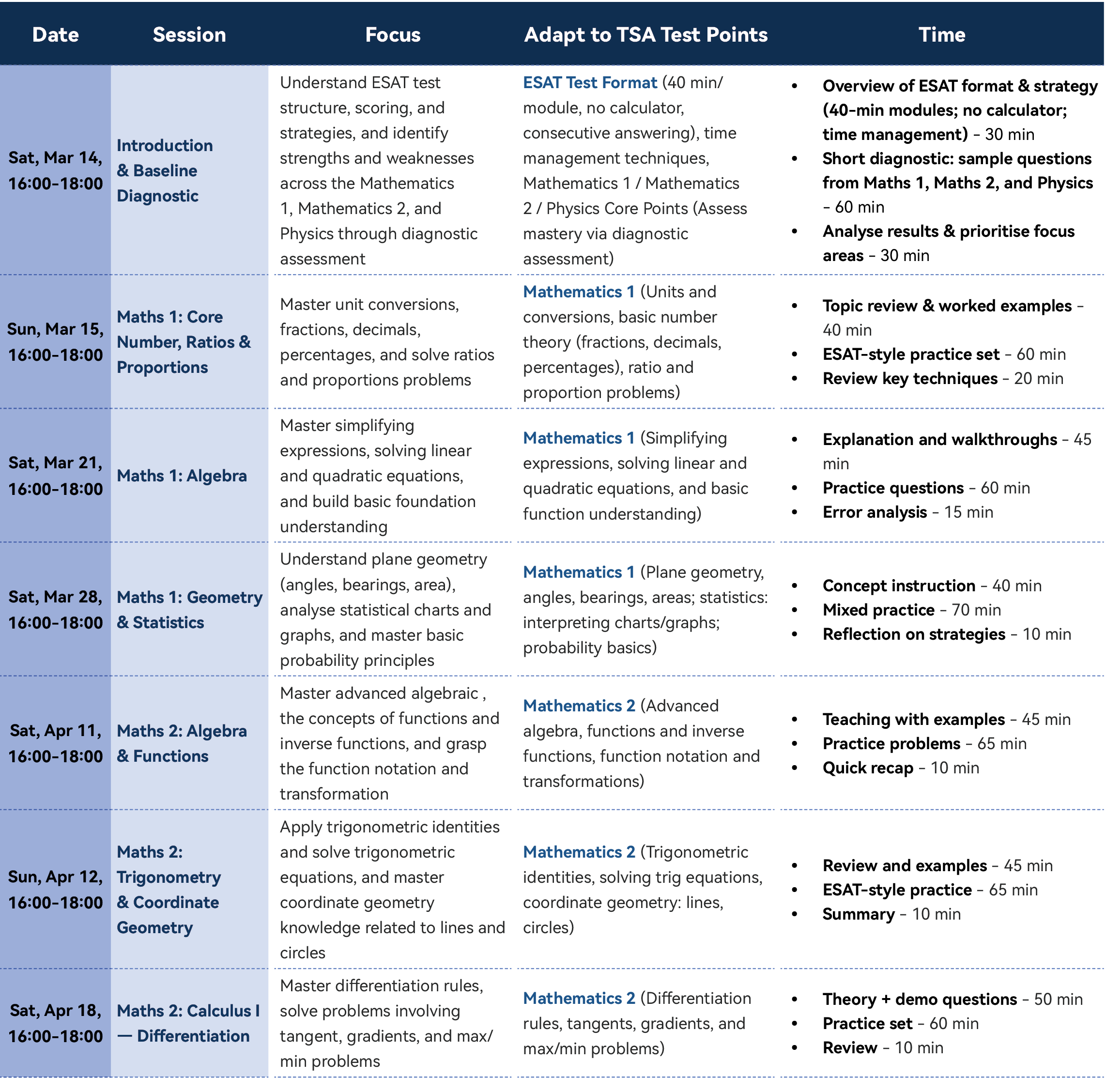
Task: Open Maths 2: Algebra & Functions session
Action: [182, 743]
